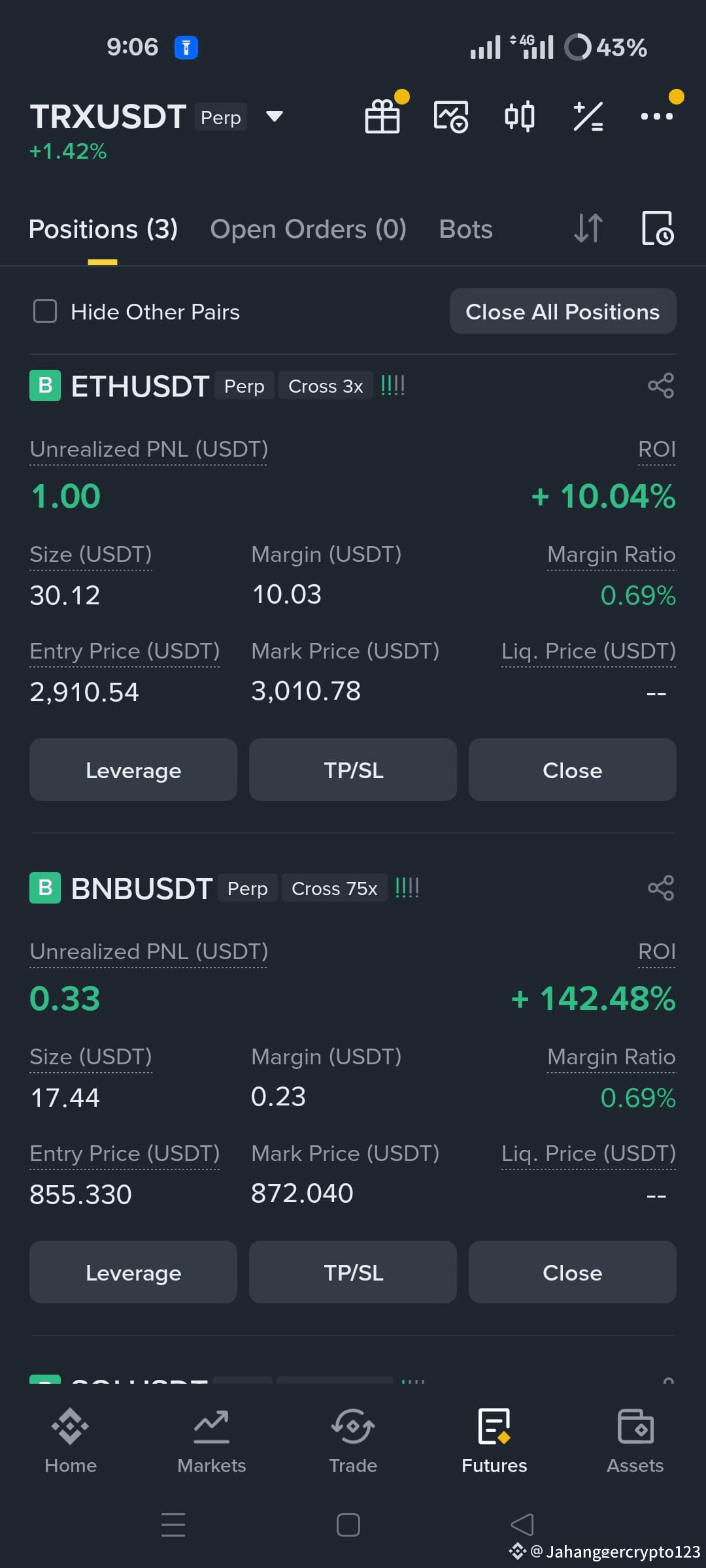This screenshot has width=706, height=1568.
Task: Open the BNBUSDT Cross 75x margin selector
Action: [335, 889]
